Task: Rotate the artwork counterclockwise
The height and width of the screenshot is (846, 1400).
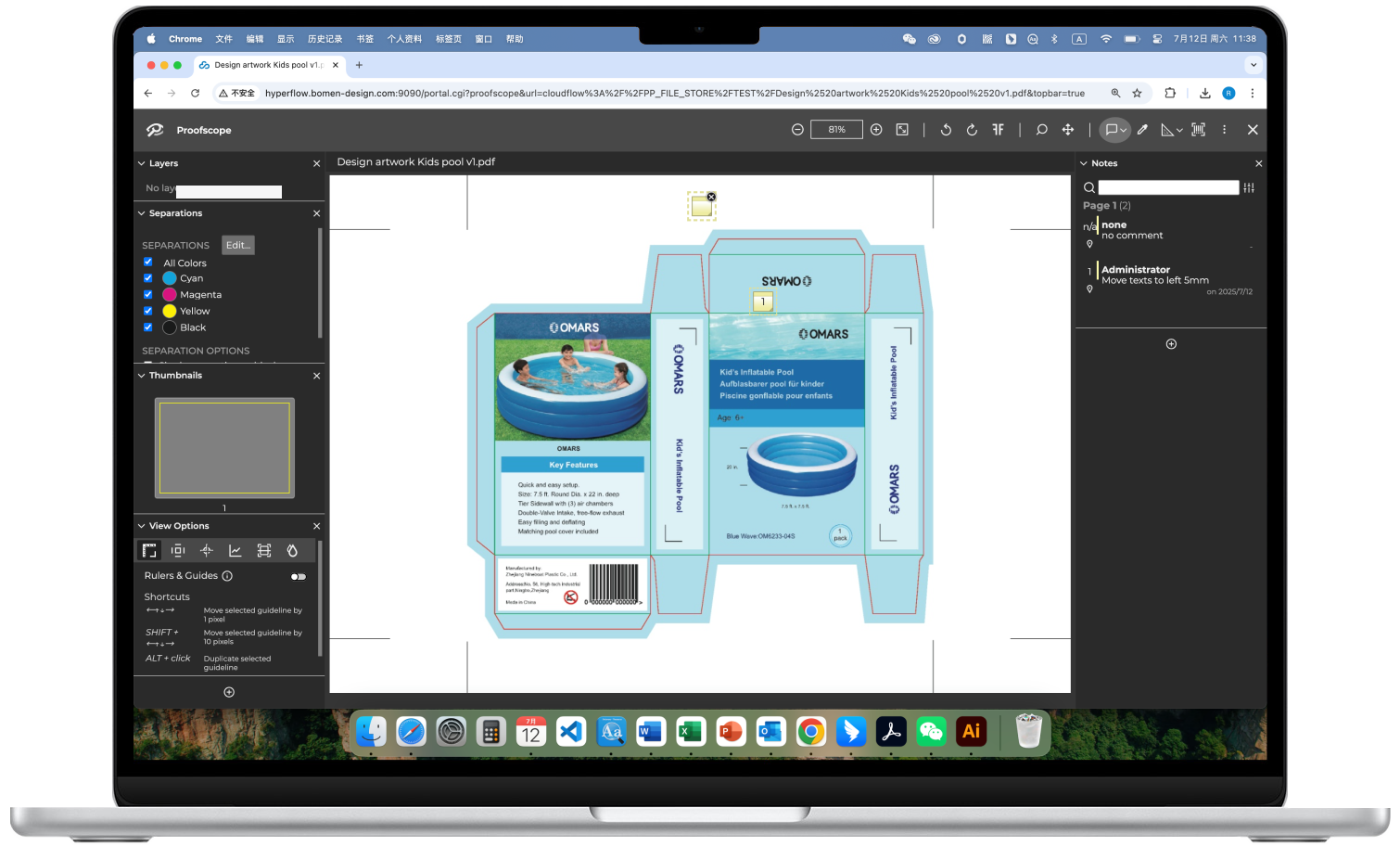Action: [946, 130]
